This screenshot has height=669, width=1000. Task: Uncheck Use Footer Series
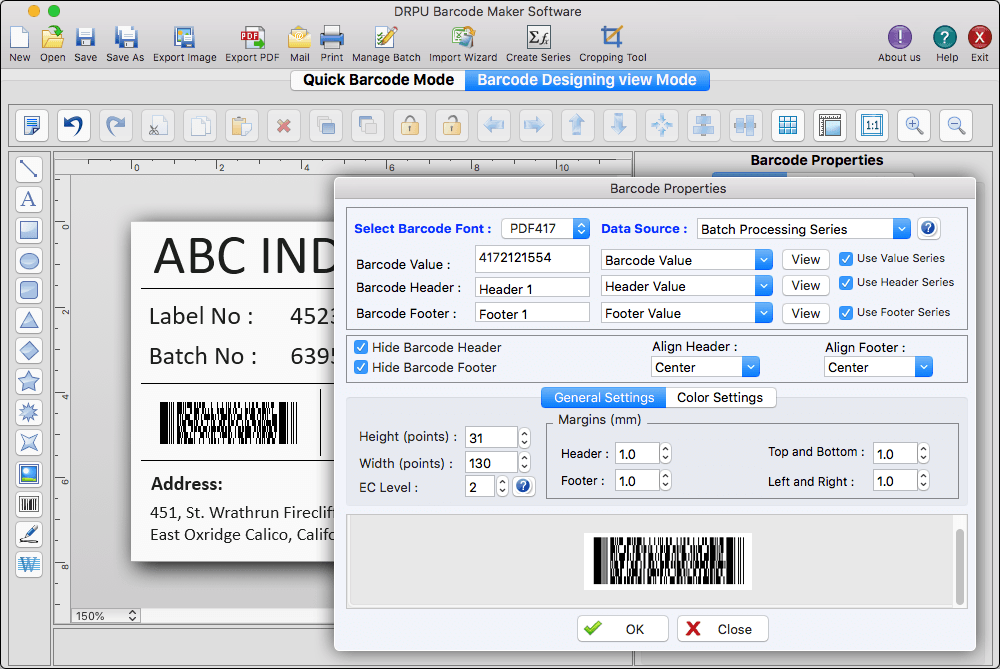pos(846,312)
